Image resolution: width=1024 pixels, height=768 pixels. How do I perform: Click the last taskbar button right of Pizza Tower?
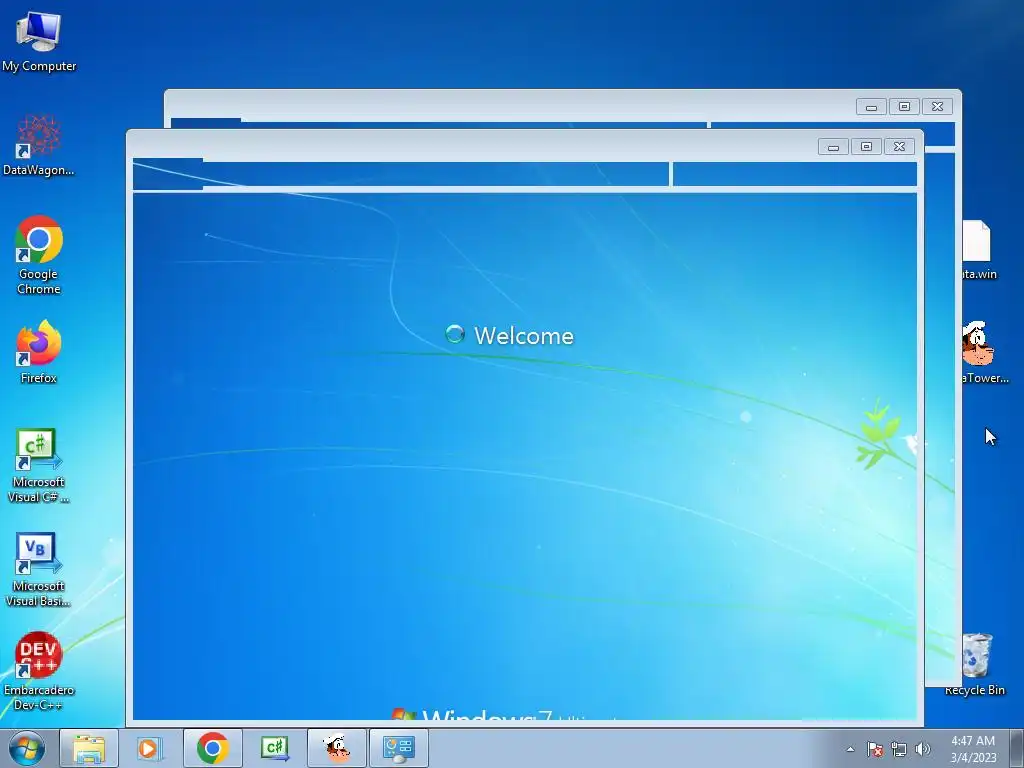pos(399,748)
